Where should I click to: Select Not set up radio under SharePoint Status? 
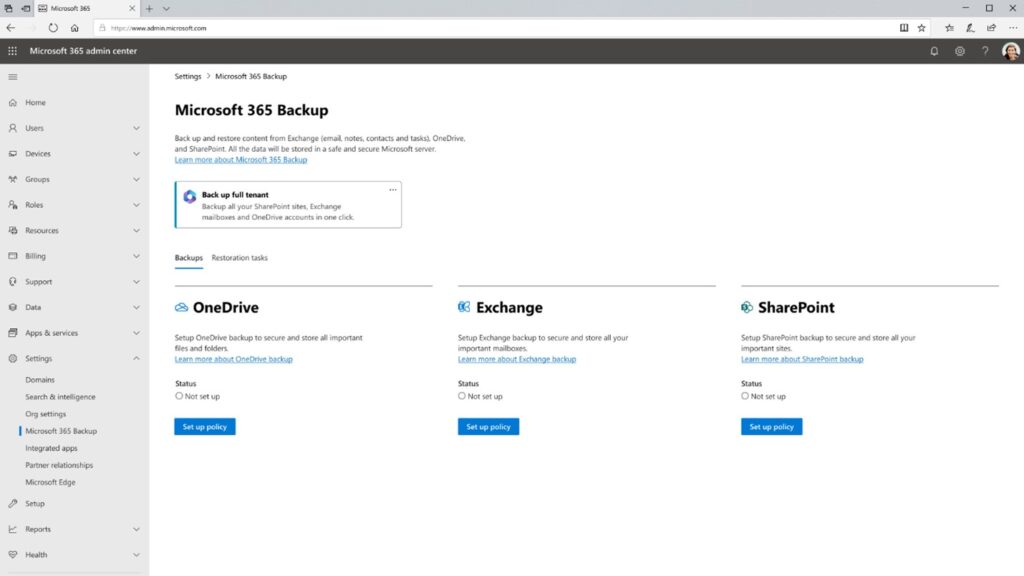(x=744, y=395)
